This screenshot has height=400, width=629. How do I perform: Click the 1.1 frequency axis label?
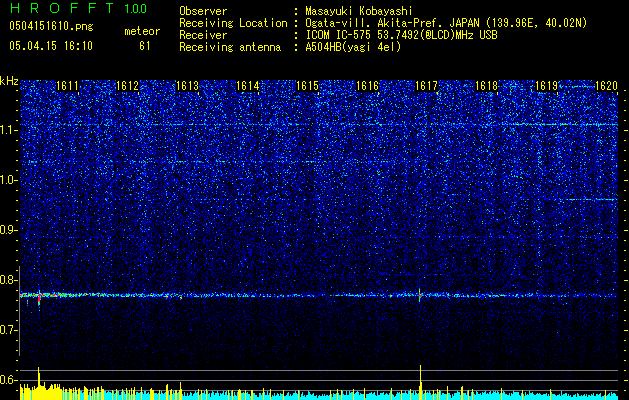[9, 130]
